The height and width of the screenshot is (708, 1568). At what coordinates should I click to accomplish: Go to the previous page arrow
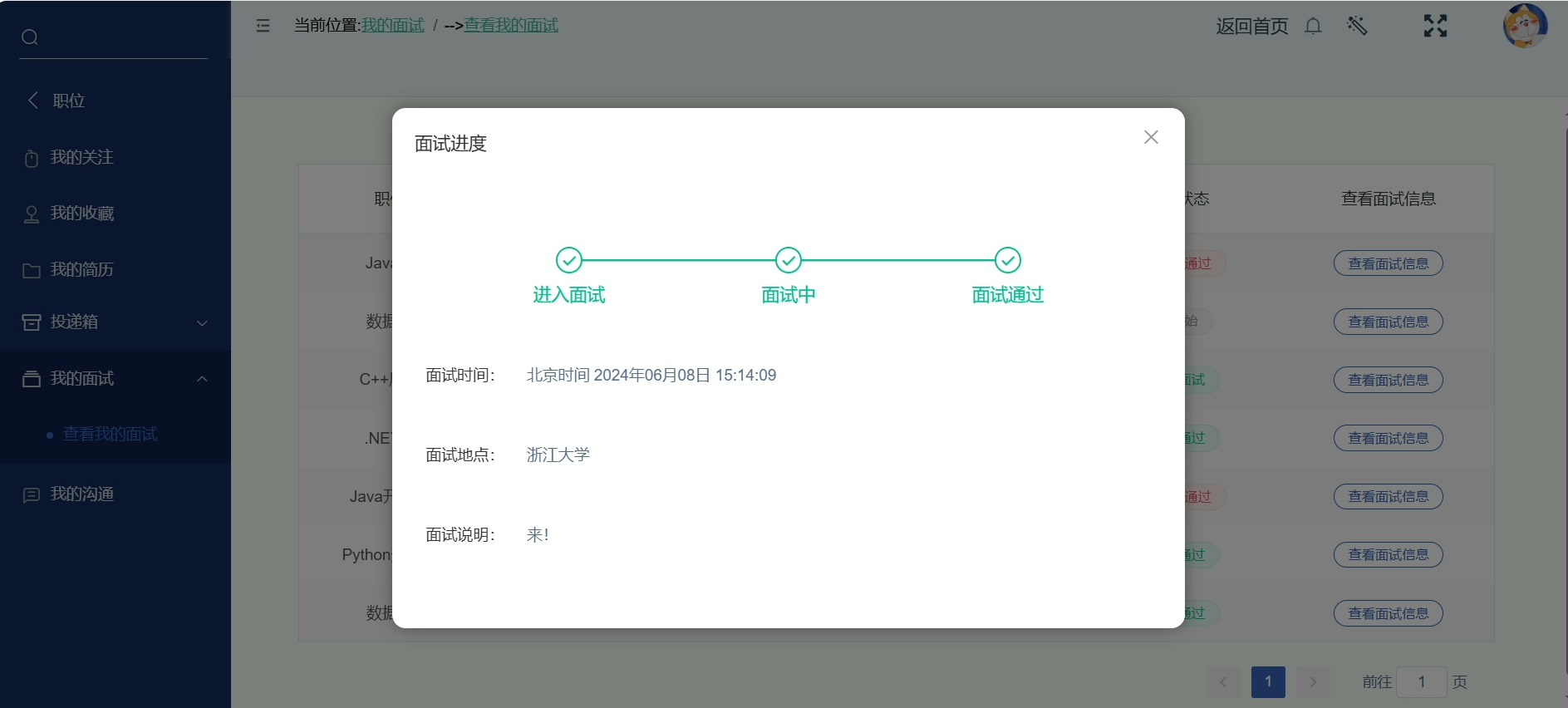click(x=1223, y=682)
